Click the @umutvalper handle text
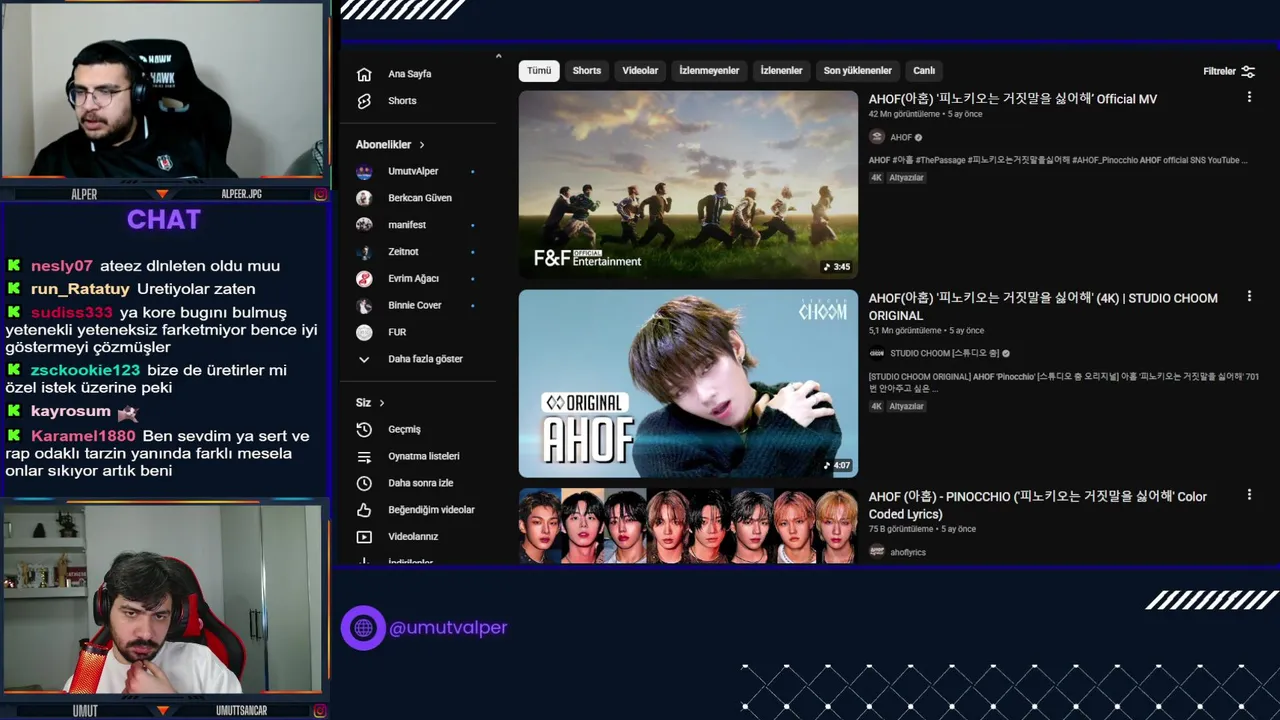This screenshot has width=1280, height=720. click(x=448, y=628)
